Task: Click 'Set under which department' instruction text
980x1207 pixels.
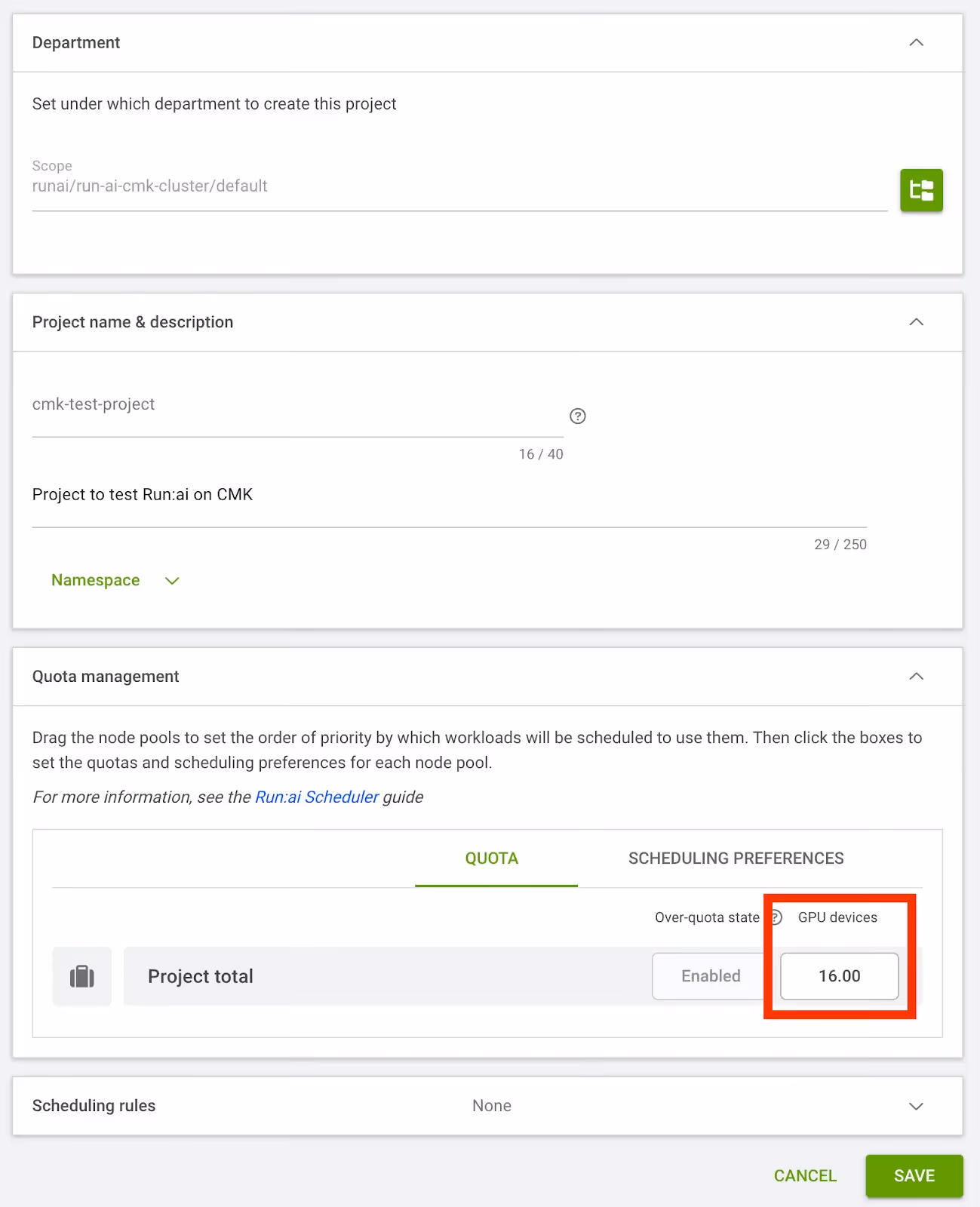Action: (x=214, y=104)
